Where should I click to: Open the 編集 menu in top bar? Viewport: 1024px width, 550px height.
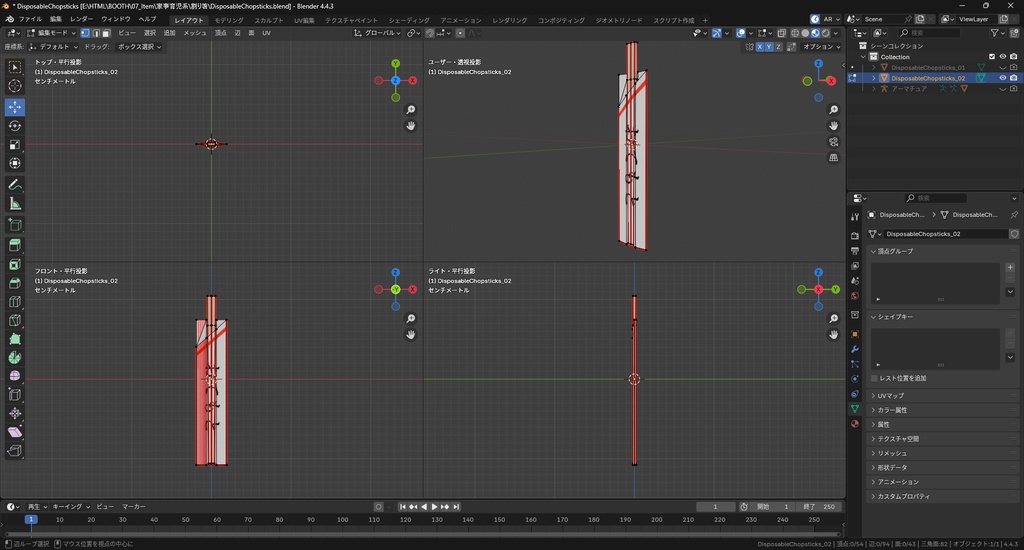click(x=56, y=20)
